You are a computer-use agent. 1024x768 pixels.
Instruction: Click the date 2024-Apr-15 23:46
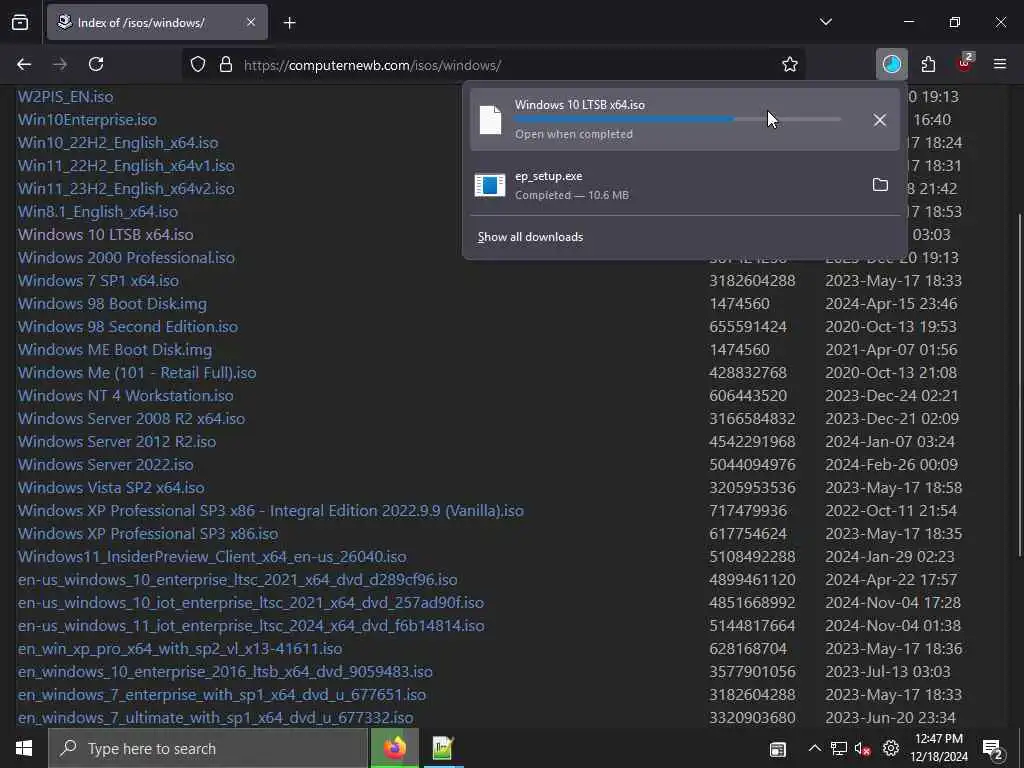(x=891, y=304)
